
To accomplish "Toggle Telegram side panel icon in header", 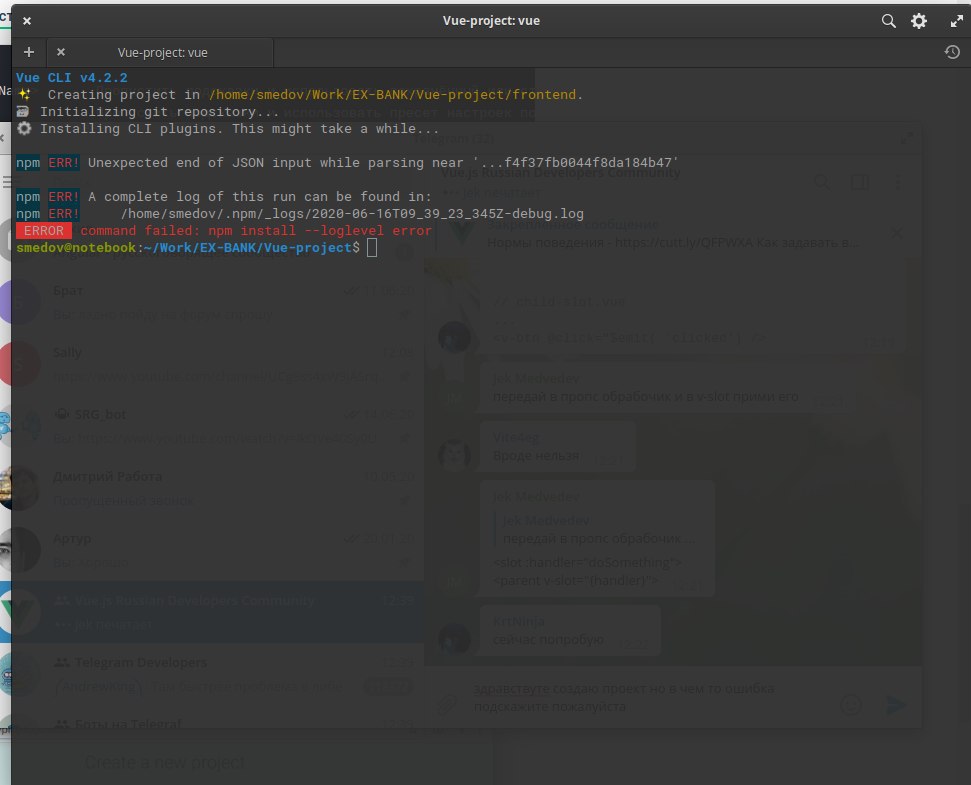I will [860, 182].
